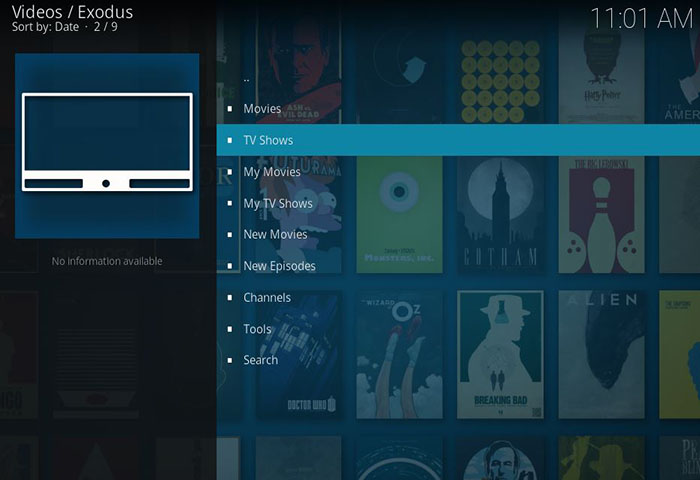This screenshot has width=700, height=480.
Task: Open the Movies category
Action: click(x=458, y=109)
